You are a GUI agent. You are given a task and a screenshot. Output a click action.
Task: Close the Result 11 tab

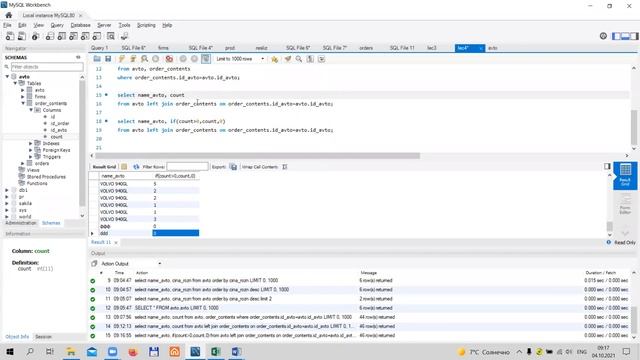coord(116,242)
